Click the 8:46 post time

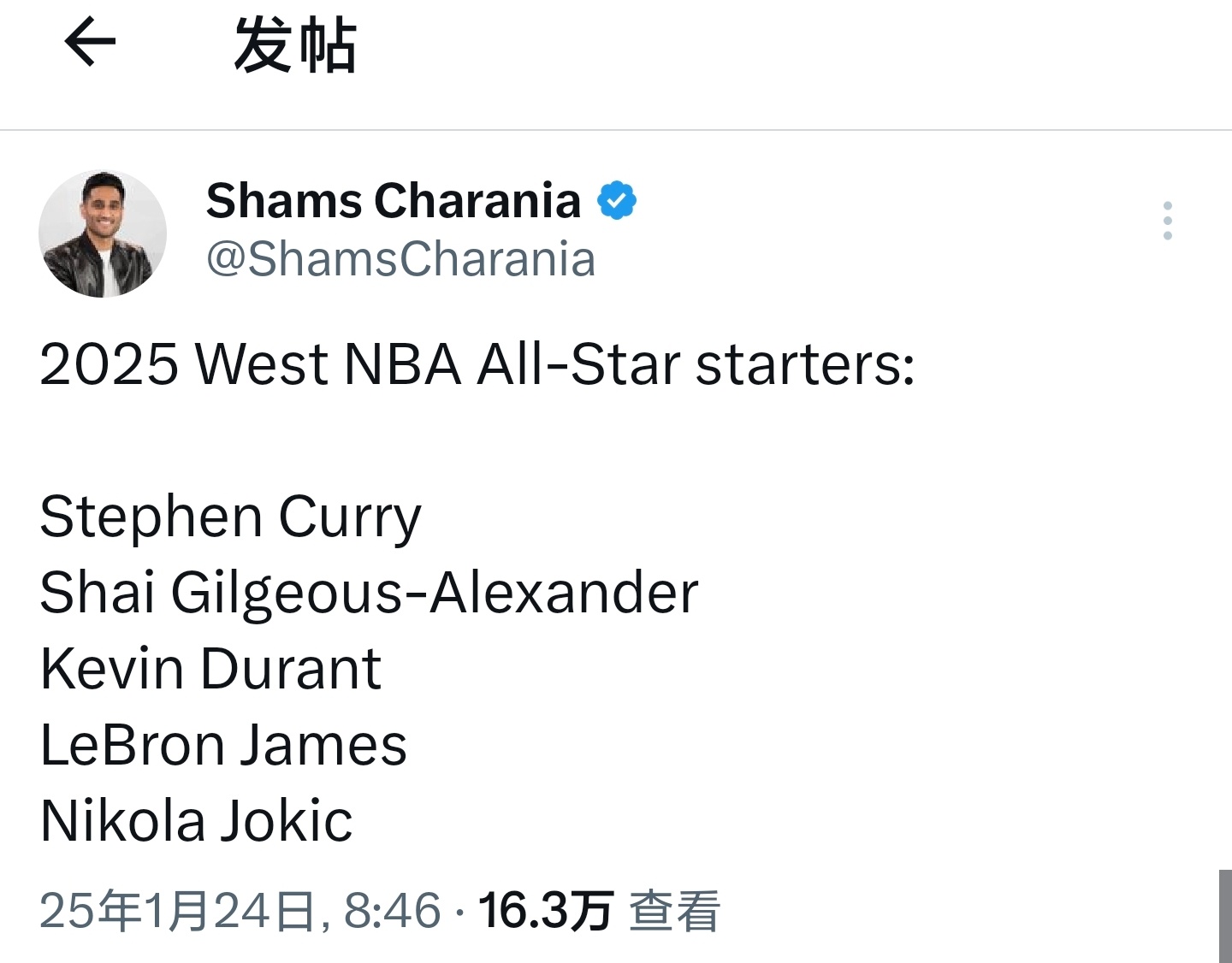coord(393,910)
